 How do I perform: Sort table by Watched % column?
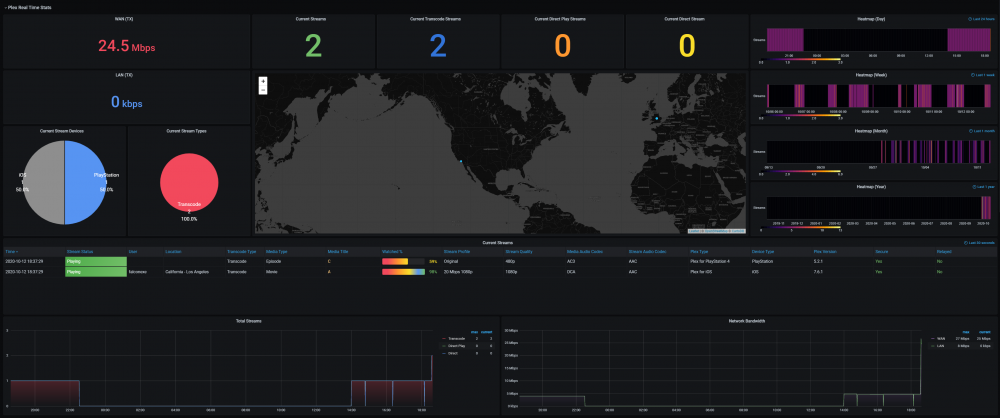(x=392, y=251)
